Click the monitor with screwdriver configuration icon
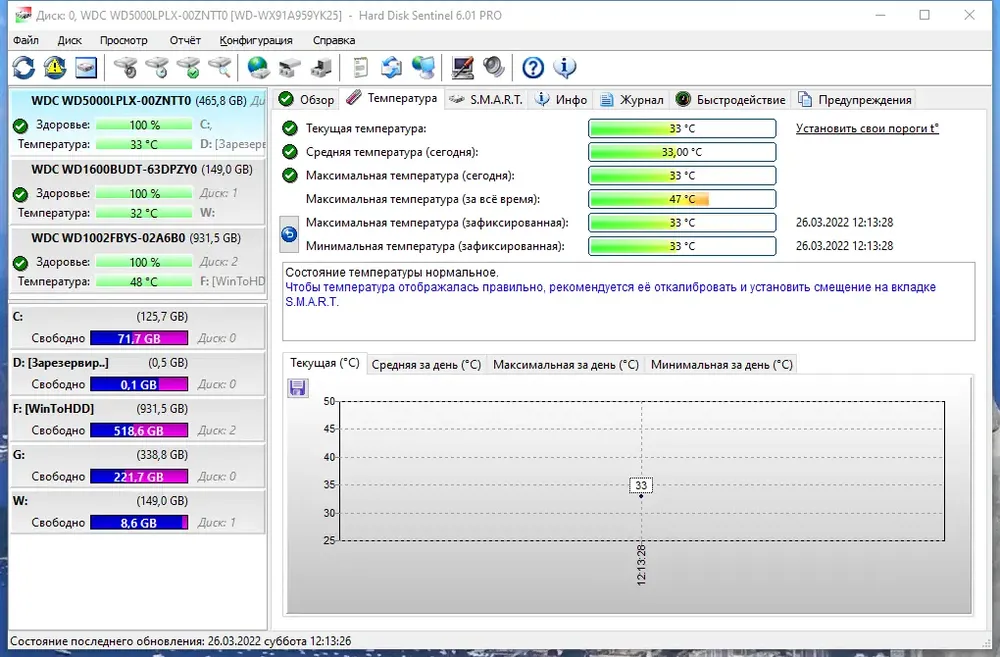 (462, 67)
